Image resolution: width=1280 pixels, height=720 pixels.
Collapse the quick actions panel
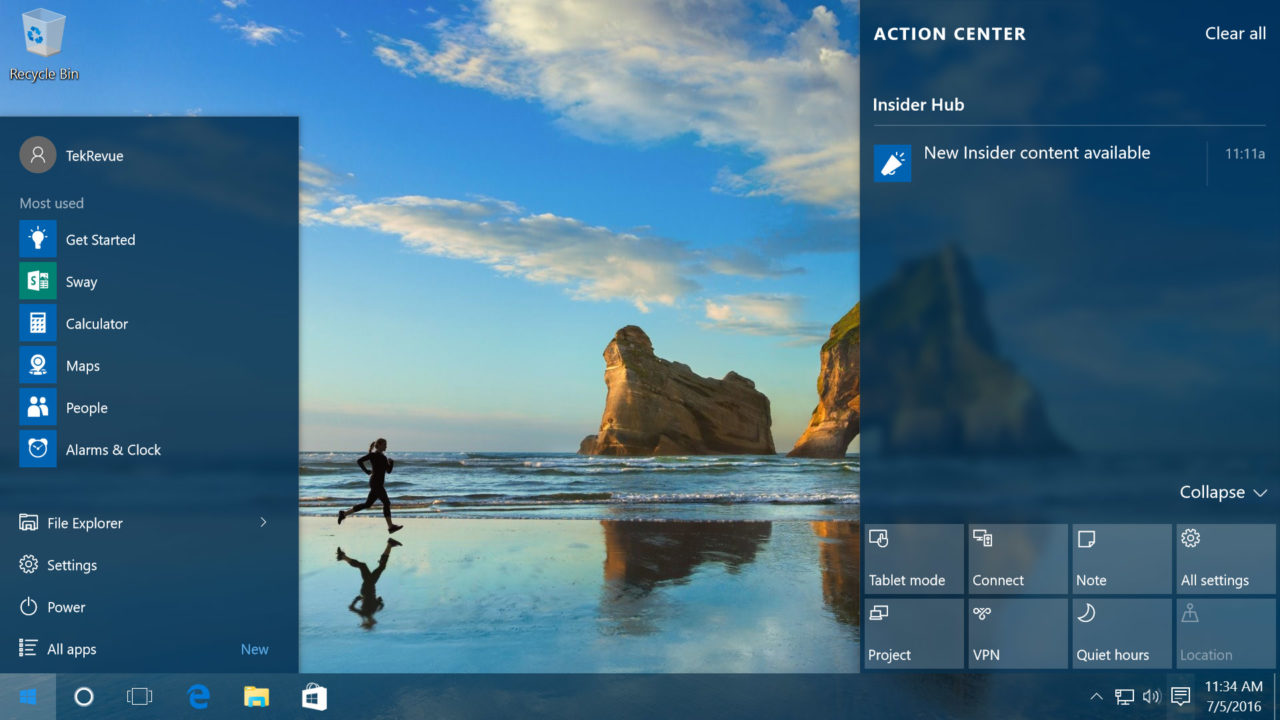click(x=1224, y=492)
